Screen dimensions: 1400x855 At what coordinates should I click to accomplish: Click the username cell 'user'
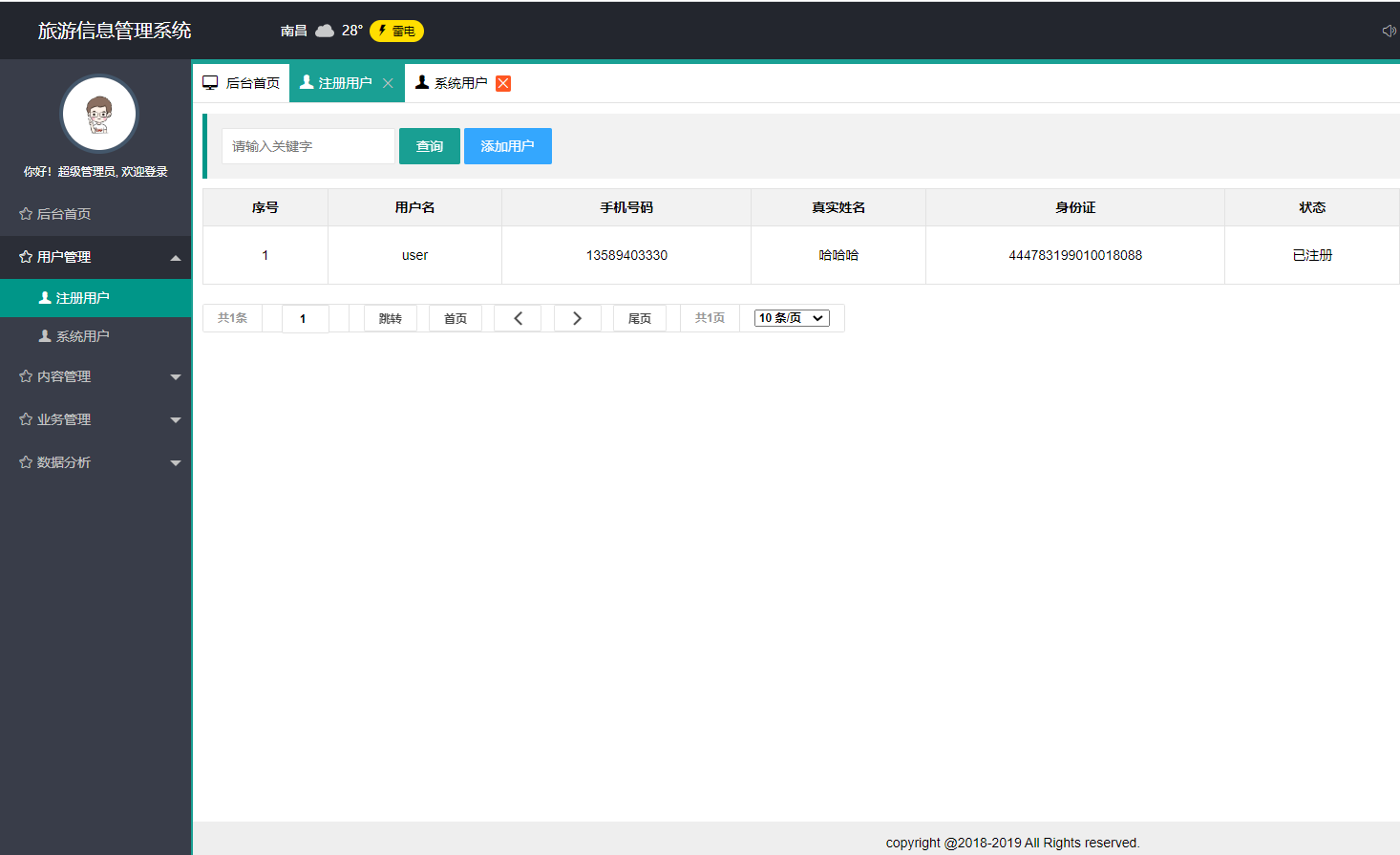415,255
